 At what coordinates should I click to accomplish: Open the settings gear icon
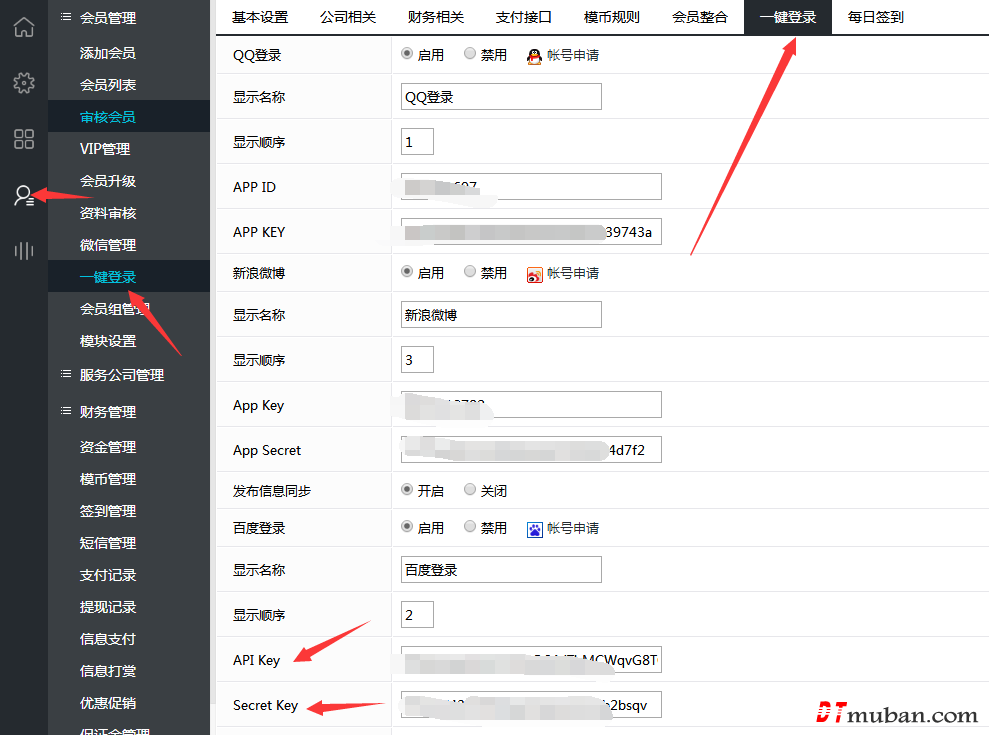[x=23, y=83]
